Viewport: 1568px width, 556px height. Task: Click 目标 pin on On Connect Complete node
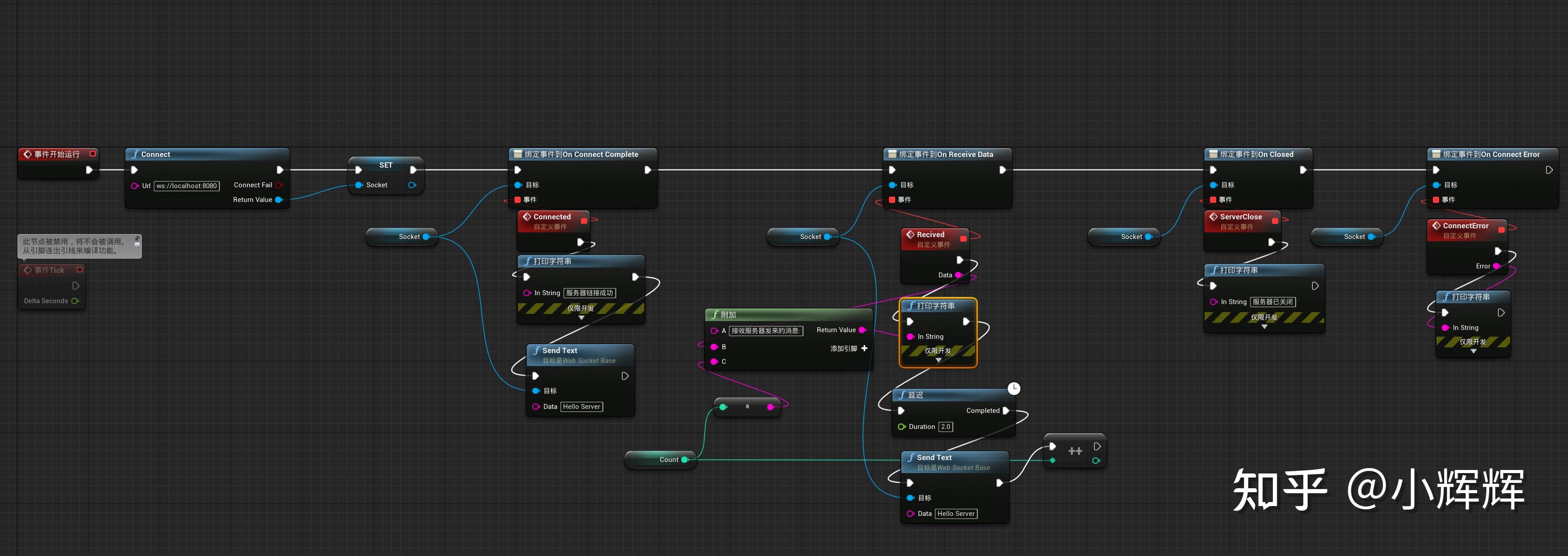tap(518, 185)
